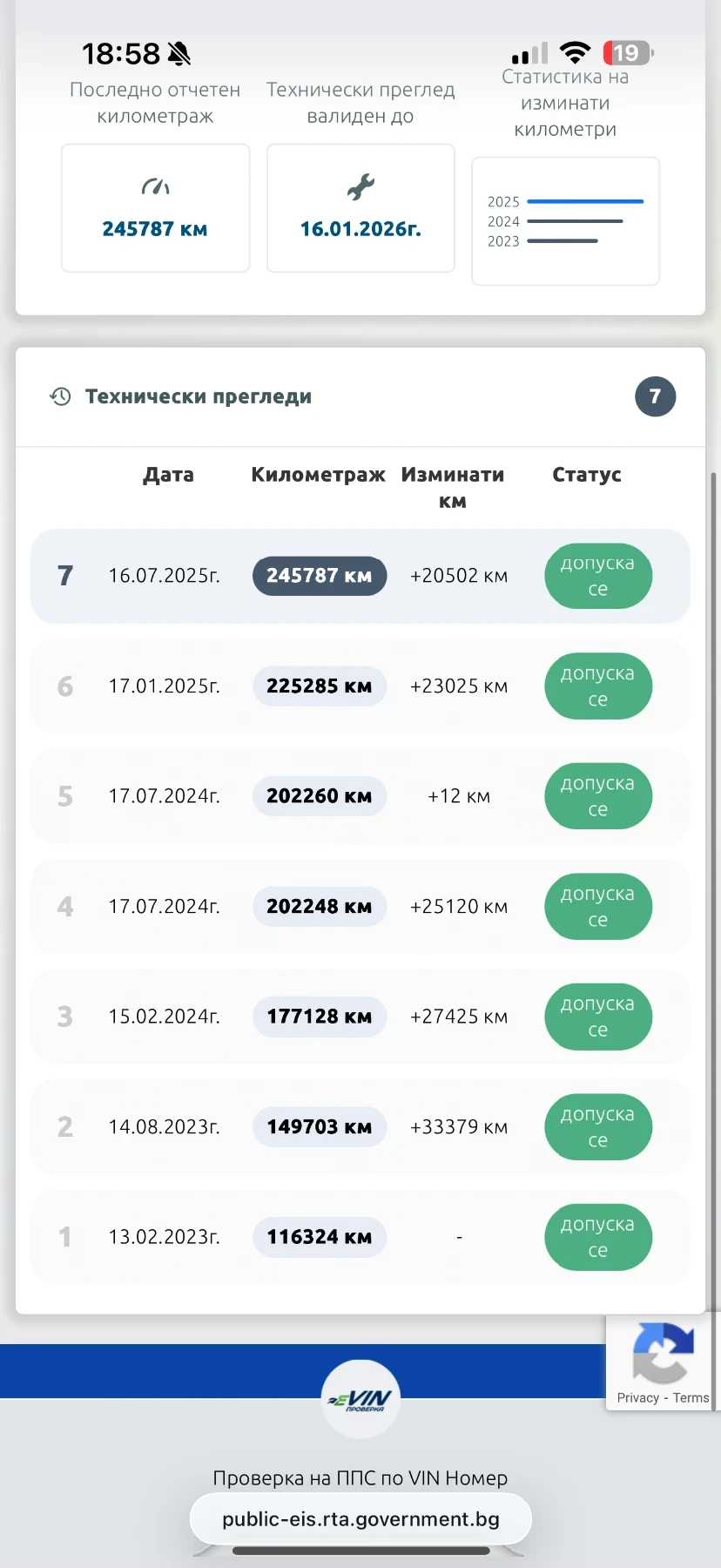Tap the public-eis.rta.government.bg address bar
The width and height of the screenshot is (721, 1568).
point(360,1519)
